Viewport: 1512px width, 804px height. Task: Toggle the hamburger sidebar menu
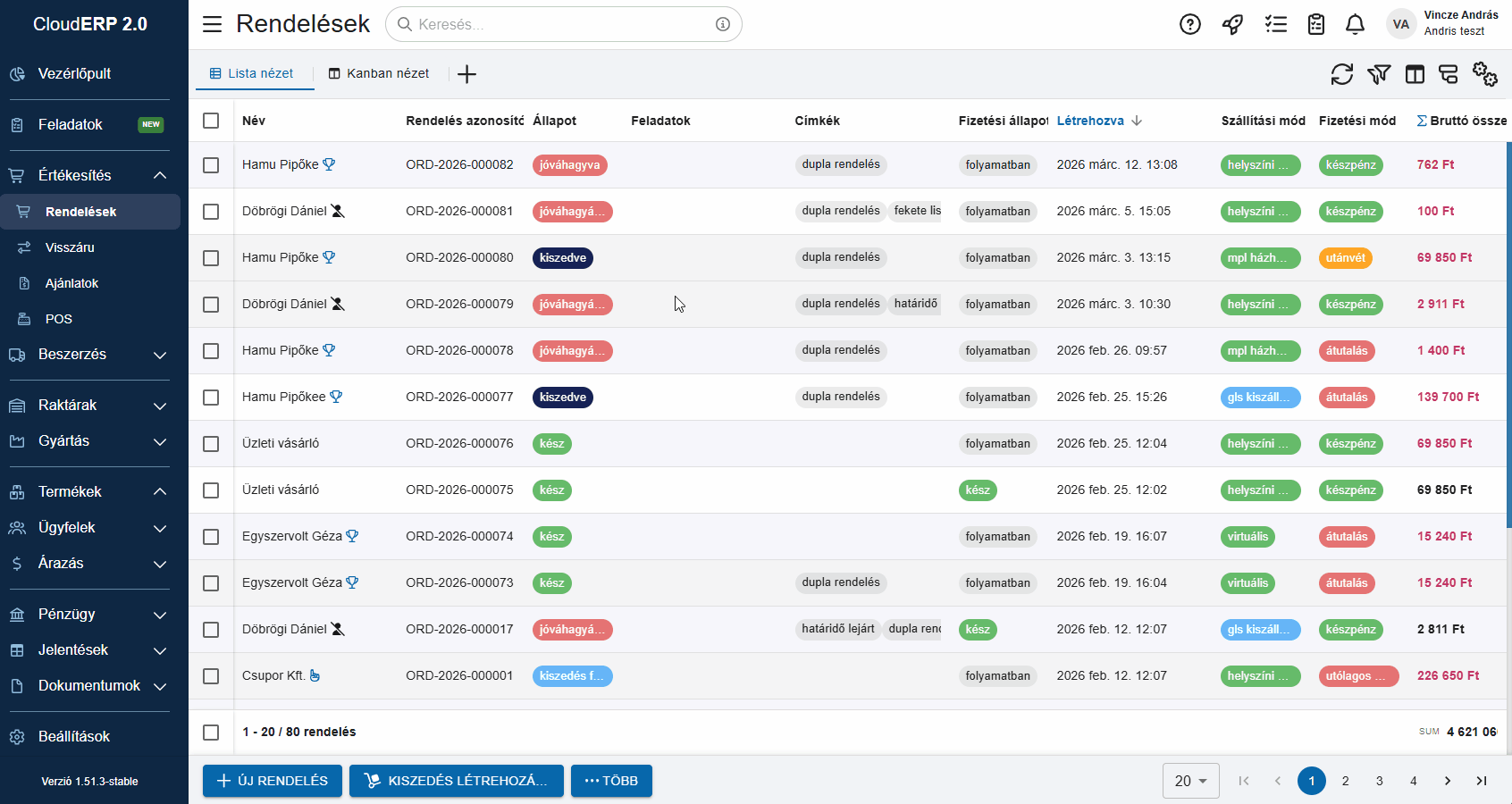[x=212, y=24]
